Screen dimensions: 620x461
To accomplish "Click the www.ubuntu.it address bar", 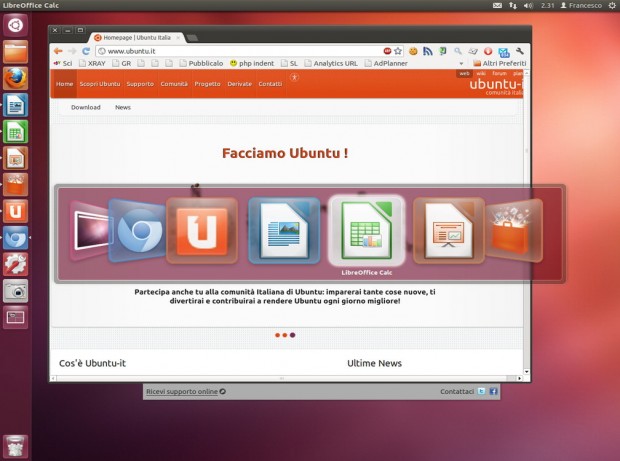I will pos(244,51).
